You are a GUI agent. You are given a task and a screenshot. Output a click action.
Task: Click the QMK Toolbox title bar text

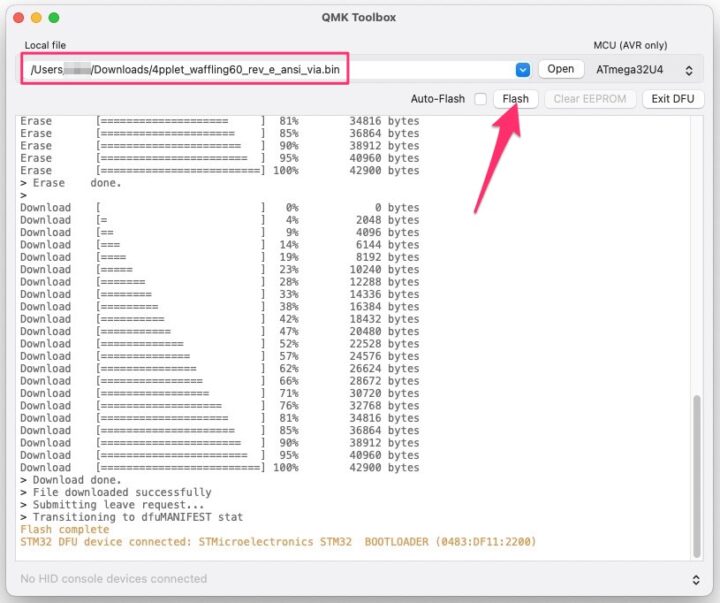click(x=359, y=18)
